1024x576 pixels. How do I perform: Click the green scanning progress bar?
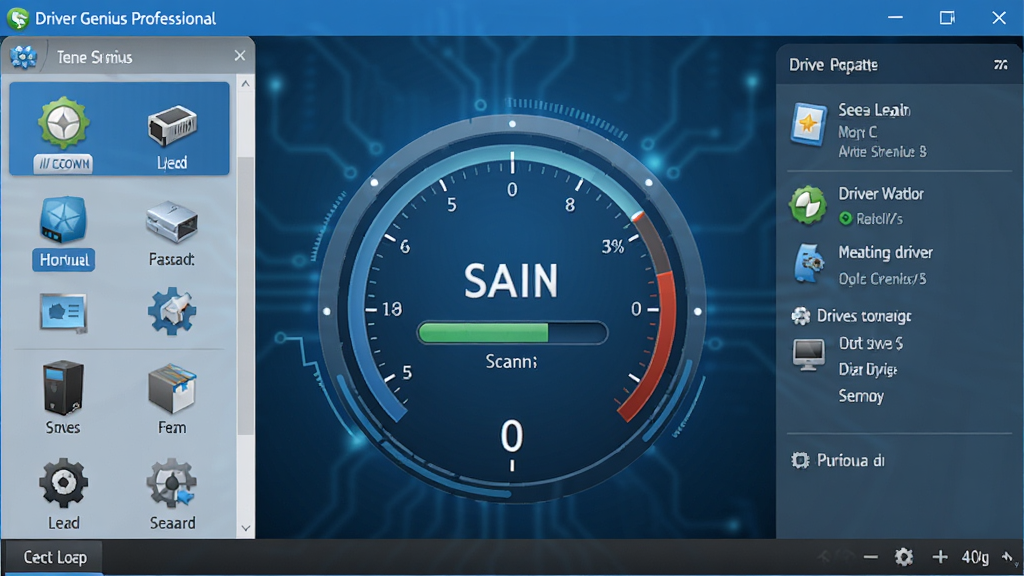click(x=513, y=333)
